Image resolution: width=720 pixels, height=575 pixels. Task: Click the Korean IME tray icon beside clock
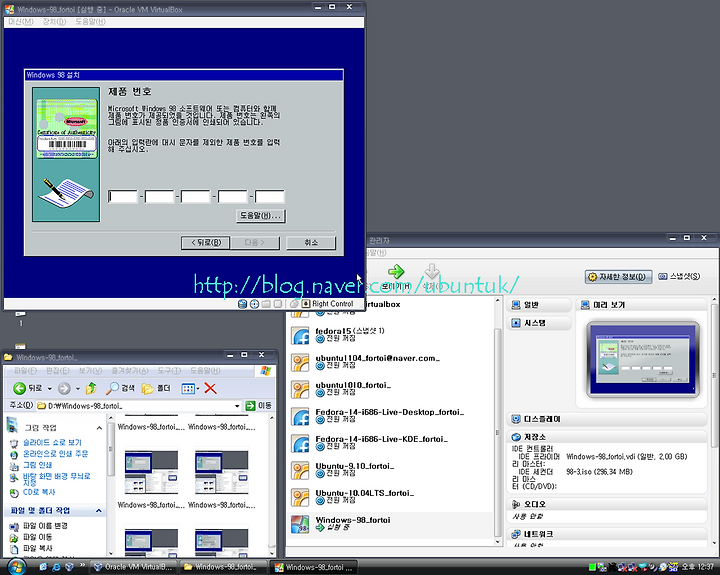[x=673, y=567]
